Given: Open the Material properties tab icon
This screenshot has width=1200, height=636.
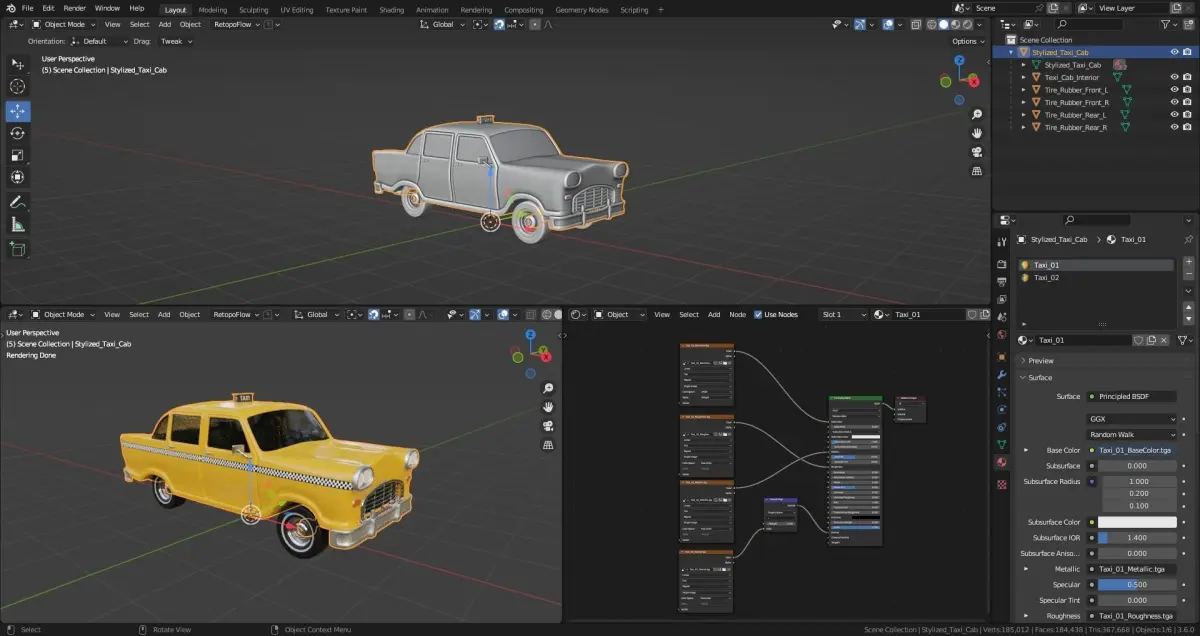Looking at the screenshot, I should click(x=1001, y=463).
